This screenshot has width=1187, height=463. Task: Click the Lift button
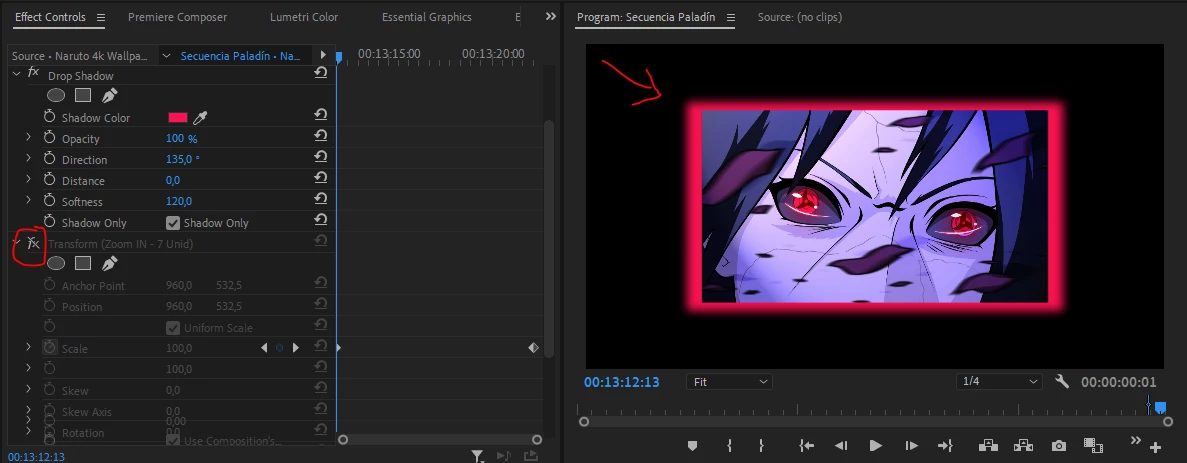[987, 446]
